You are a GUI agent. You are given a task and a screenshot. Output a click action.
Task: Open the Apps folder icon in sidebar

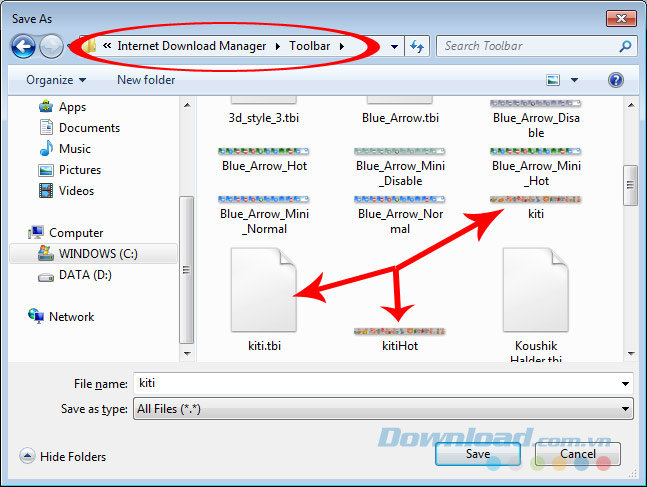tap(46, 106)
